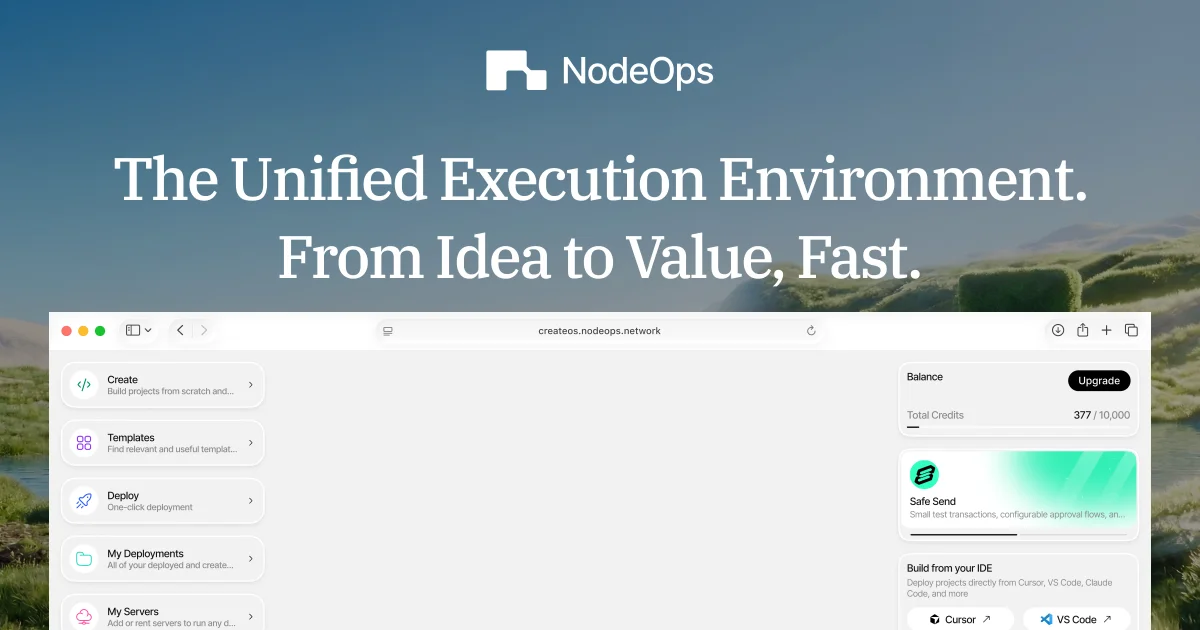Viewport: 1200px width, 630px height.
Task: Open the sidebar toggle dropdown chevron
Action: (x=148, y=330)
